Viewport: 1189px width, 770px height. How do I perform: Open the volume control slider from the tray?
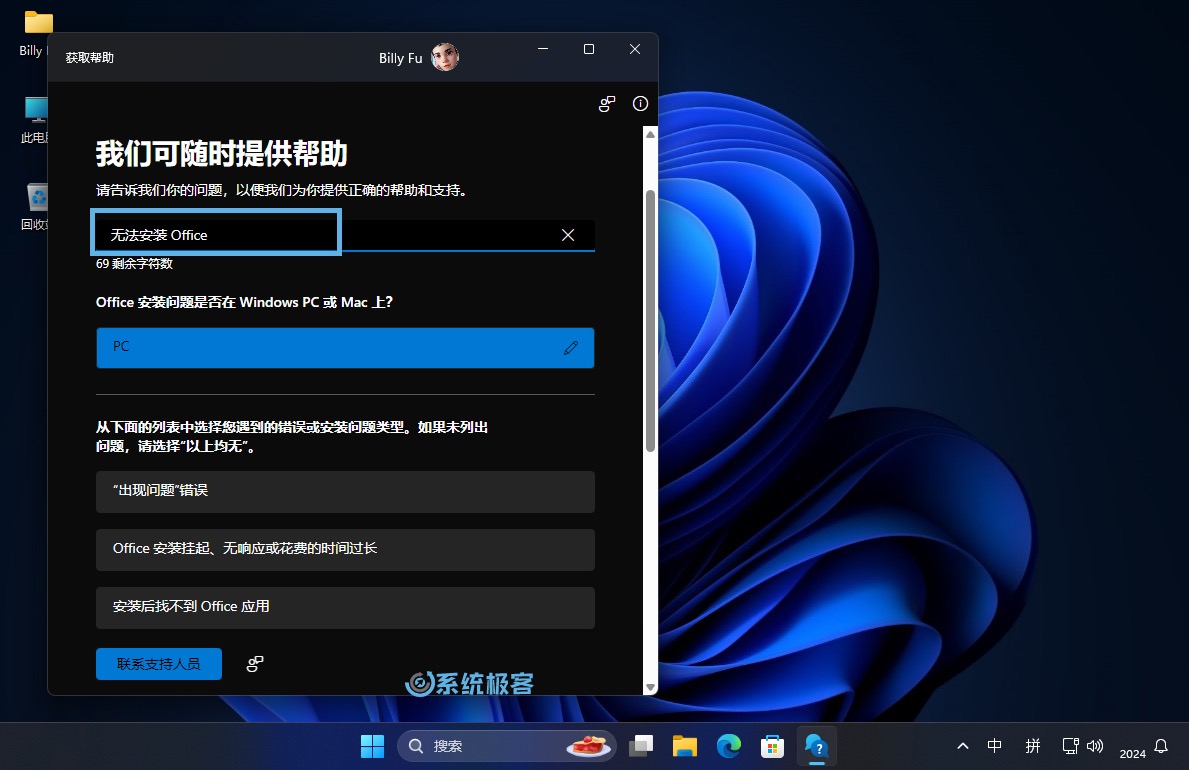click(x=1095, y=746)
